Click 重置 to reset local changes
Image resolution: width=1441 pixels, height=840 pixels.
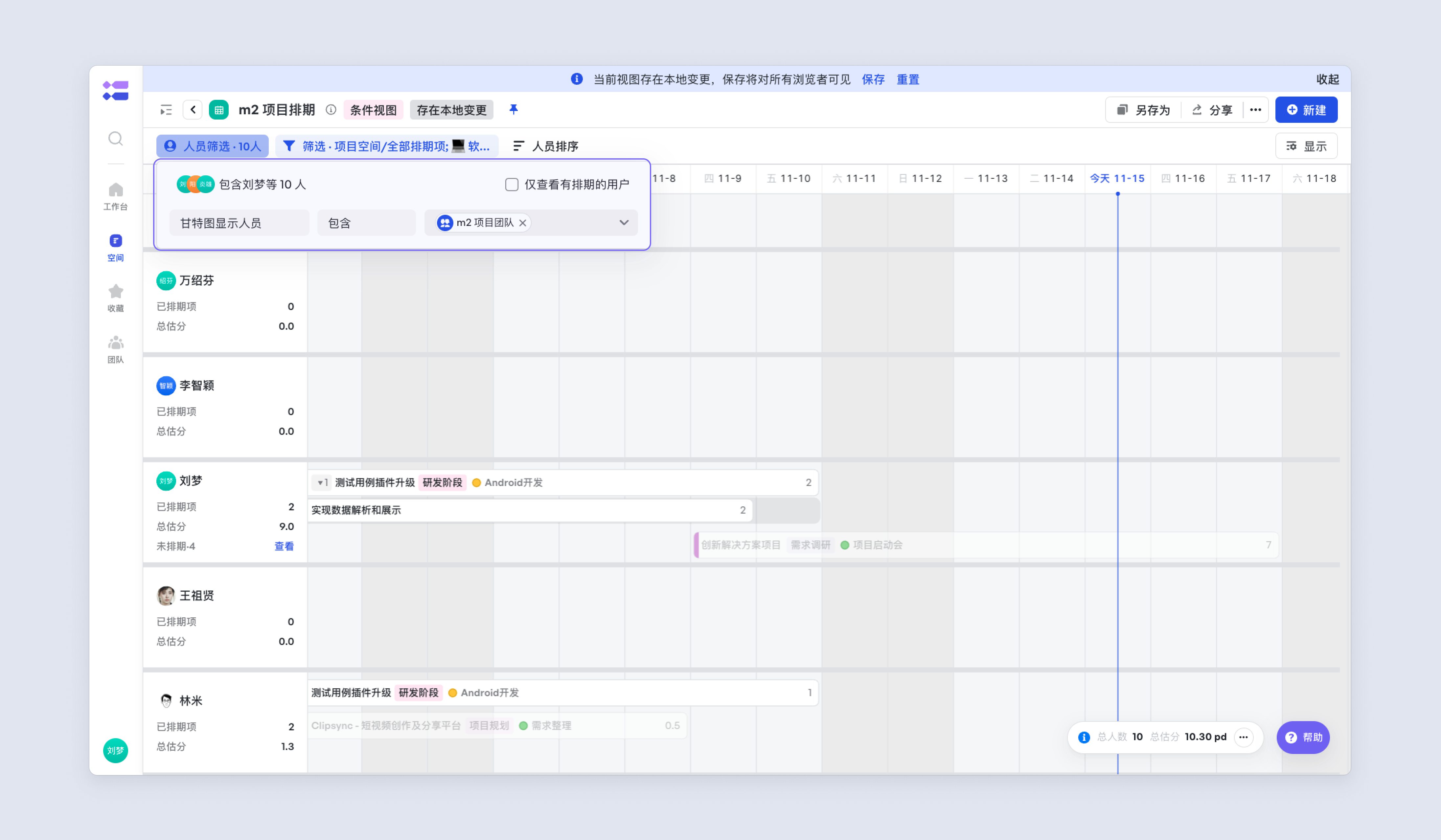click(x=907, y=79)
